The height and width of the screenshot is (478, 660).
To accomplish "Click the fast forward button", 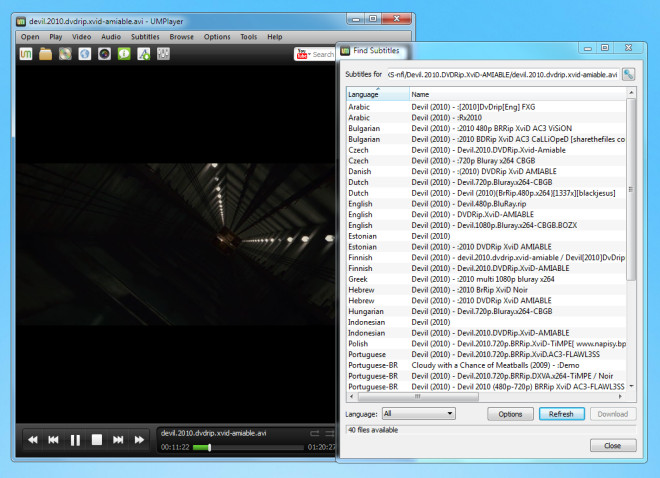I will [x=139, y=440].
